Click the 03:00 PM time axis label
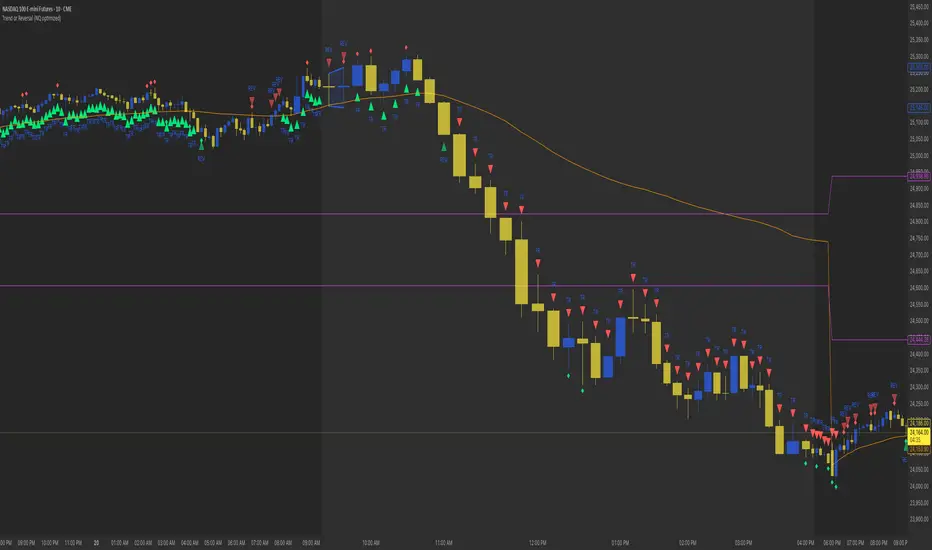The width and height of the screenshot is (932, 550). (744, 543)
